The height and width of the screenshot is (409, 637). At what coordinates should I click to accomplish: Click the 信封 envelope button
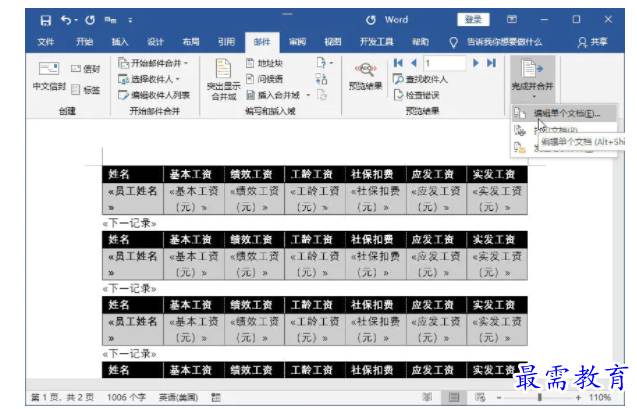[x=86, y=69]
